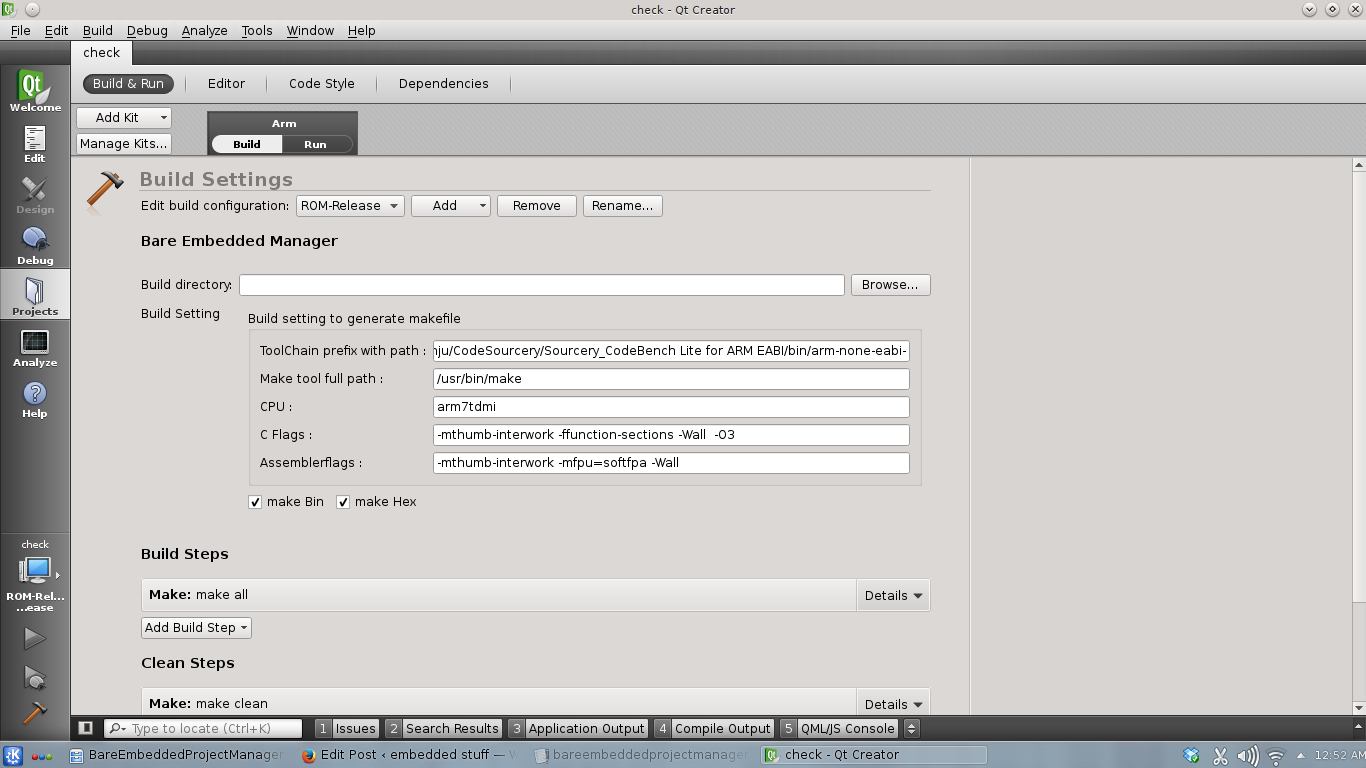Open the Window menu

[310, 30]
